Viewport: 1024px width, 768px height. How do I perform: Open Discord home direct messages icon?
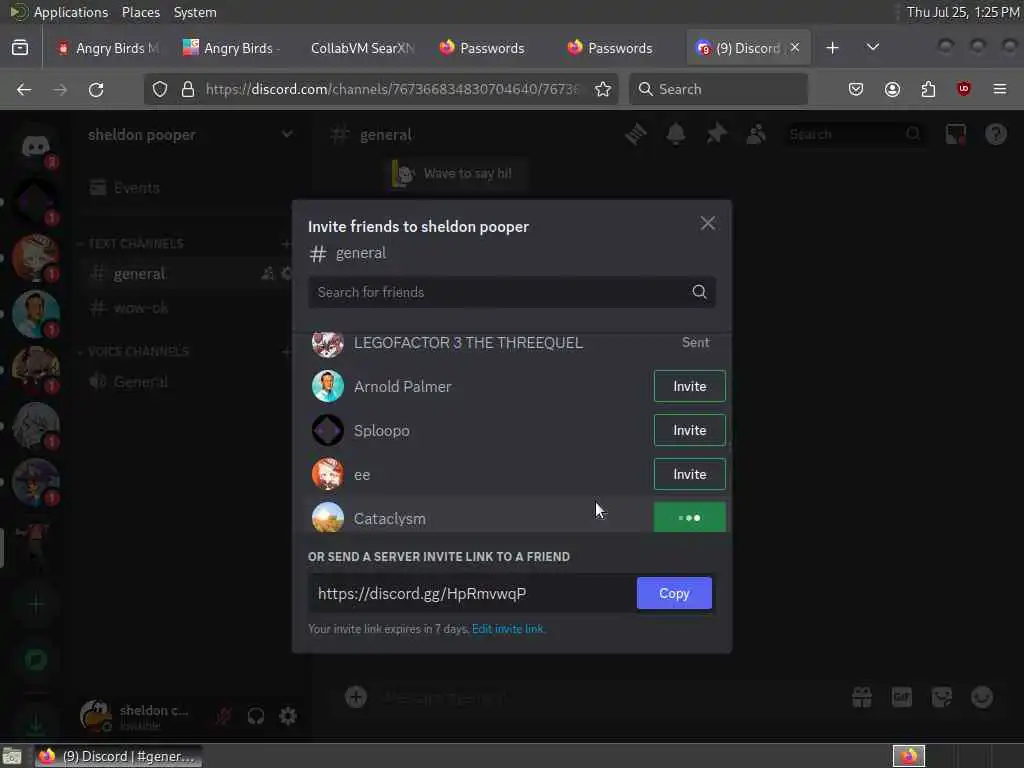[x=35, y=146]
